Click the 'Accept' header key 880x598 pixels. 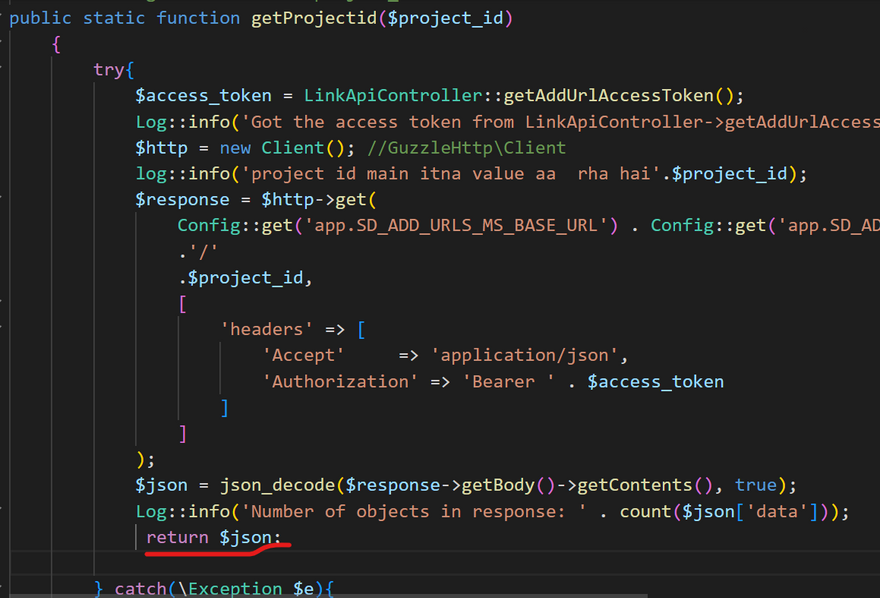304,356
